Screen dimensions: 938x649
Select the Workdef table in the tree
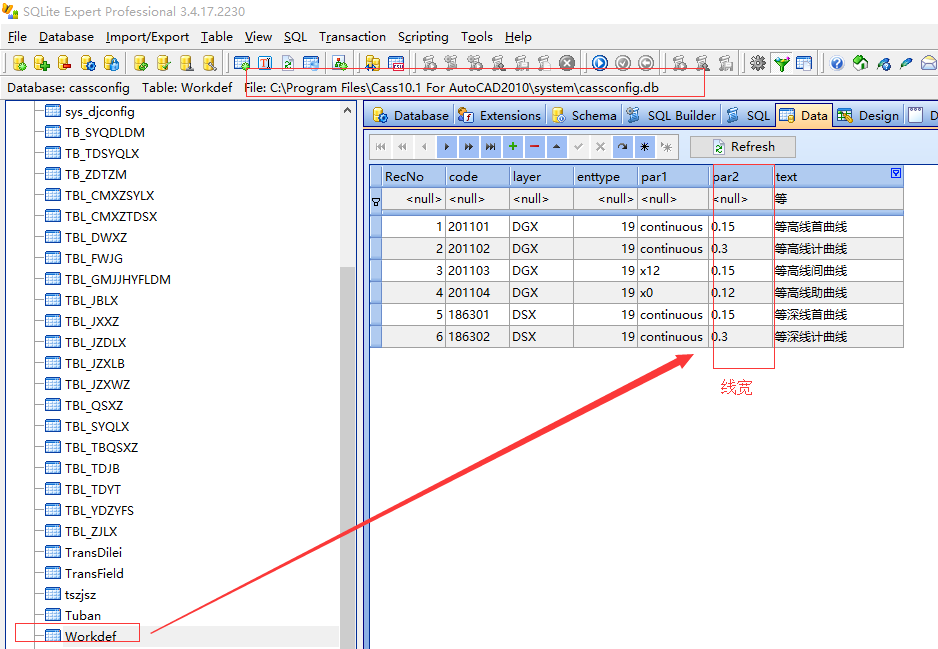tap(90, 636)
